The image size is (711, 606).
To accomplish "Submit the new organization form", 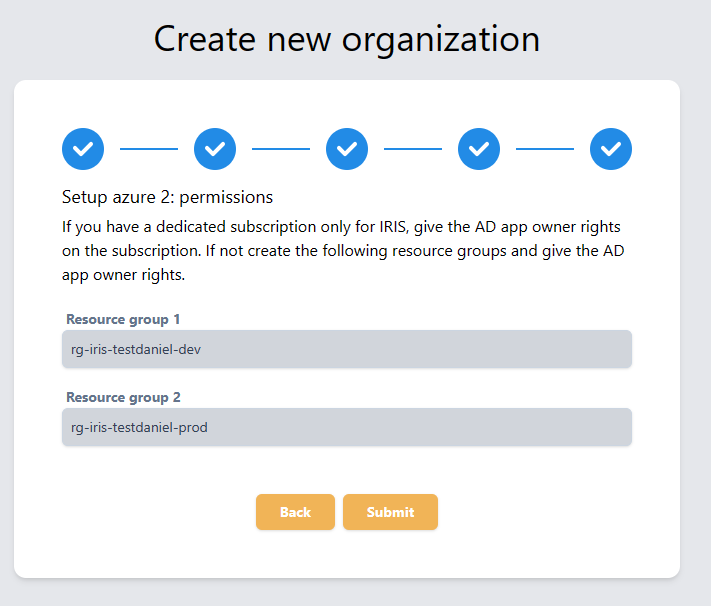I will (x=390, y=512).
